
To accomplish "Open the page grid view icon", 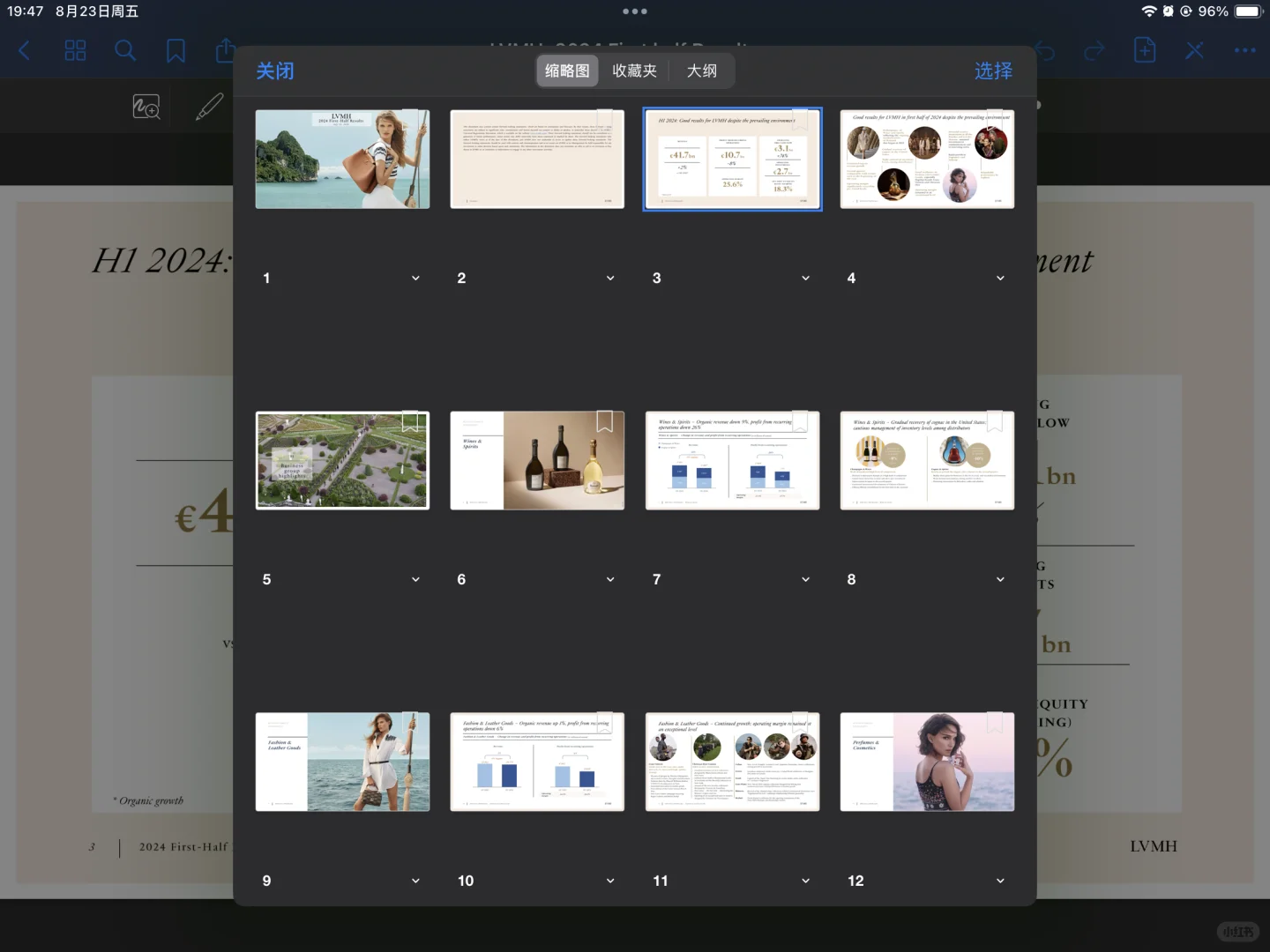I will 76,50.
